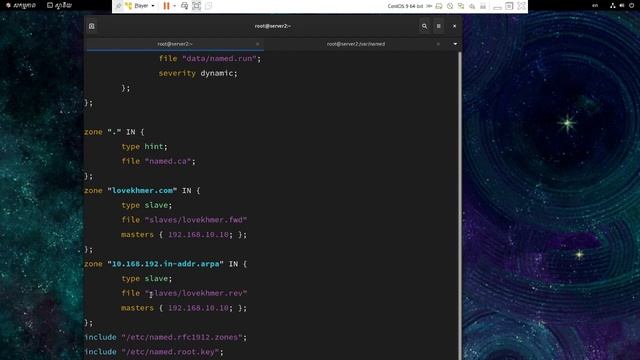Click the CD/DVD device icon
Screen dimensions: 640x360
pos(450,6)
